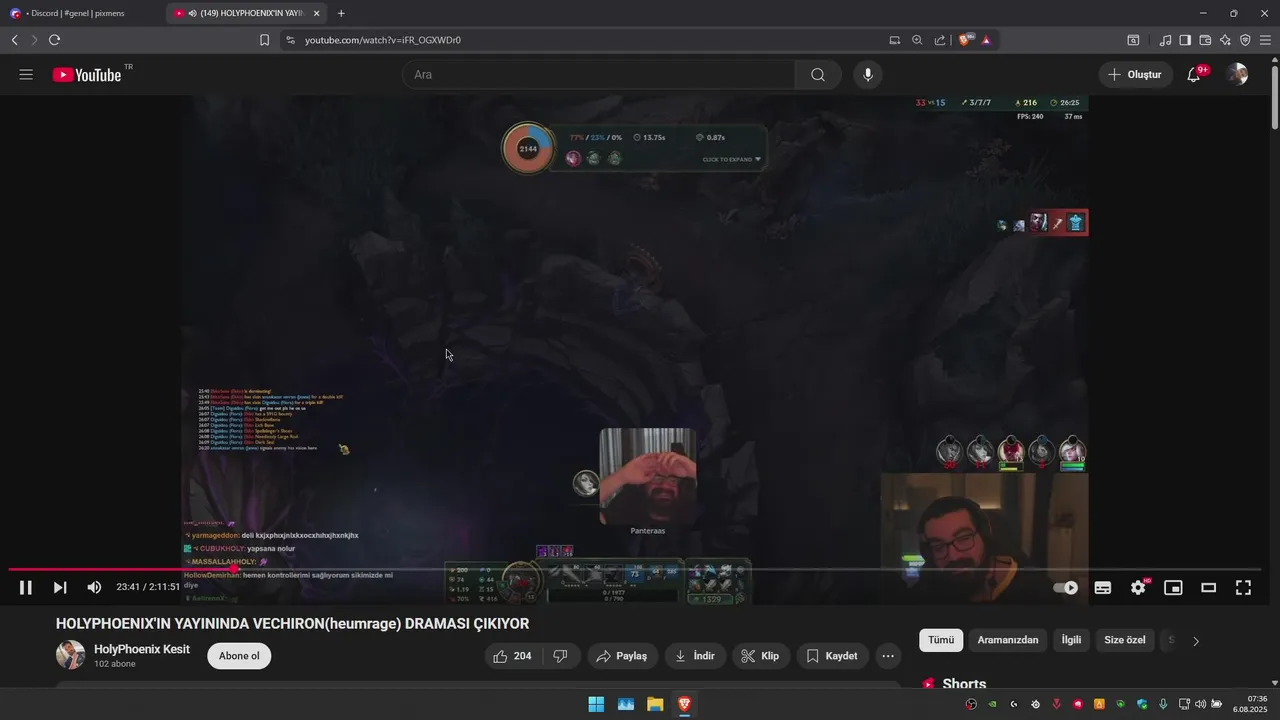Select the Size özel filter chip

click(1125, 640)
